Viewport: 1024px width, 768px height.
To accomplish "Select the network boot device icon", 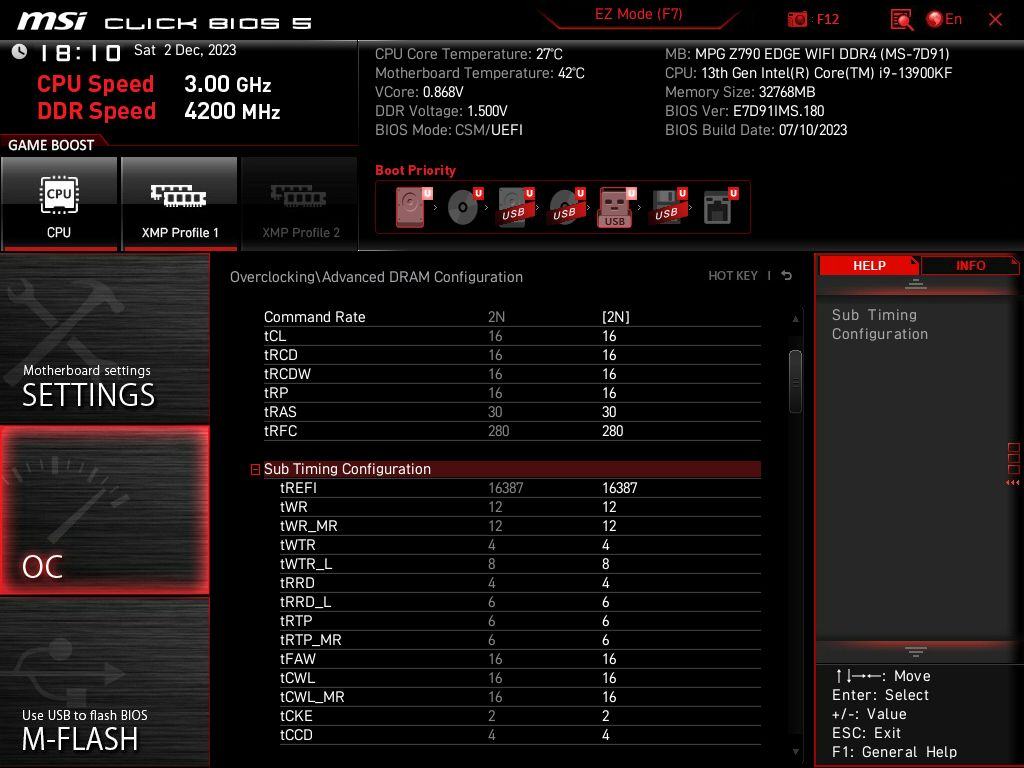I will pyautogui.click(x=720, y=207).
